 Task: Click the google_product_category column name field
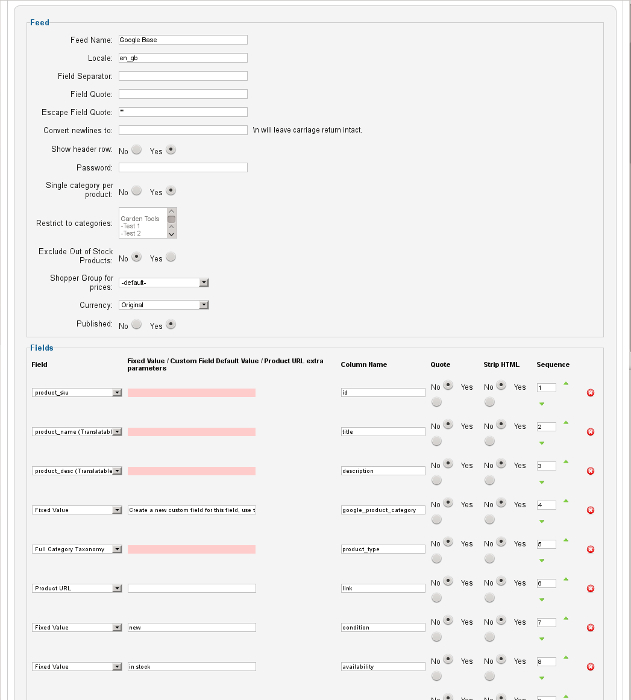click(x=383, y=510)
